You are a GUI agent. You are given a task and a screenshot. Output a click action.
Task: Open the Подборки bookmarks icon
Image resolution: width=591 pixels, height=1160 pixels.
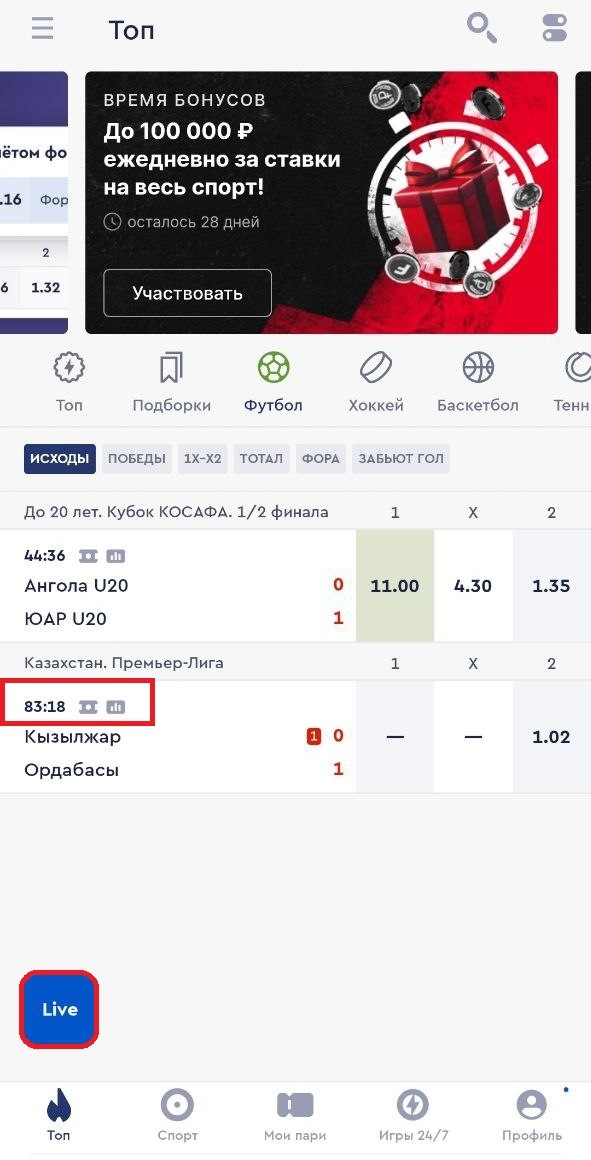171,367
